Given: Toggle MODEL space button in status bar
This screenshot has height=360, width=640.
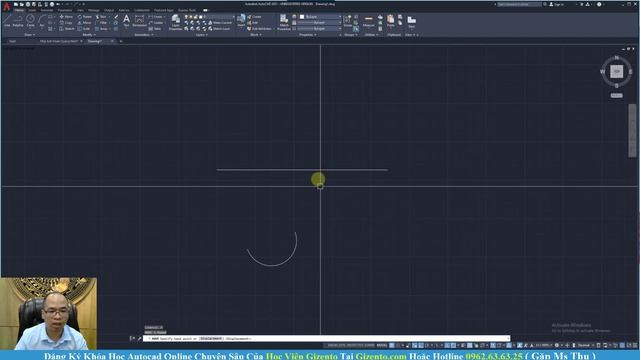Looking at the screenshot, I should point(382,345).
